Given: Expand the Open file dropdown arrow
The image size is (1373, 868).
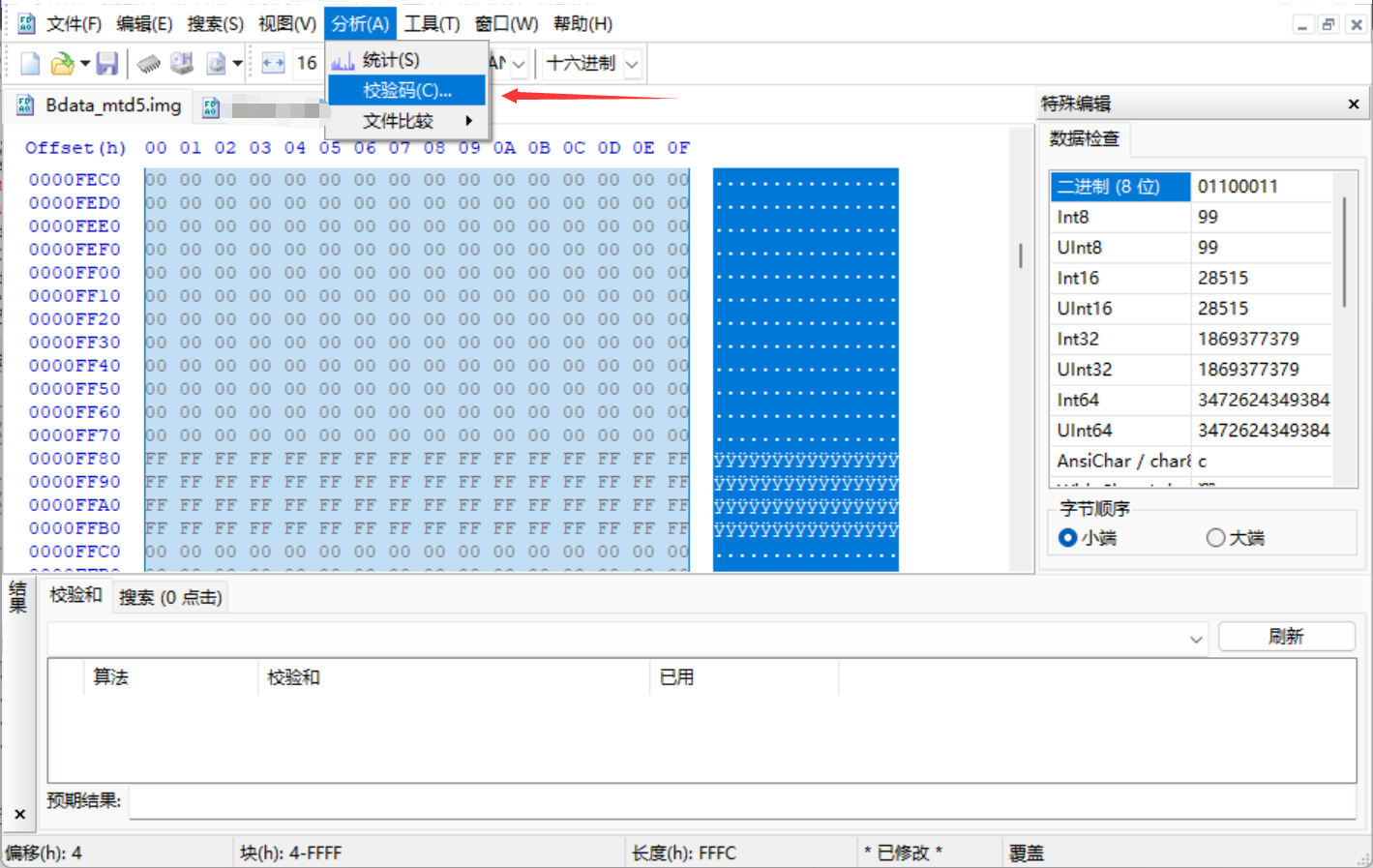Looking at the screenshot, I should coord(85,64).
